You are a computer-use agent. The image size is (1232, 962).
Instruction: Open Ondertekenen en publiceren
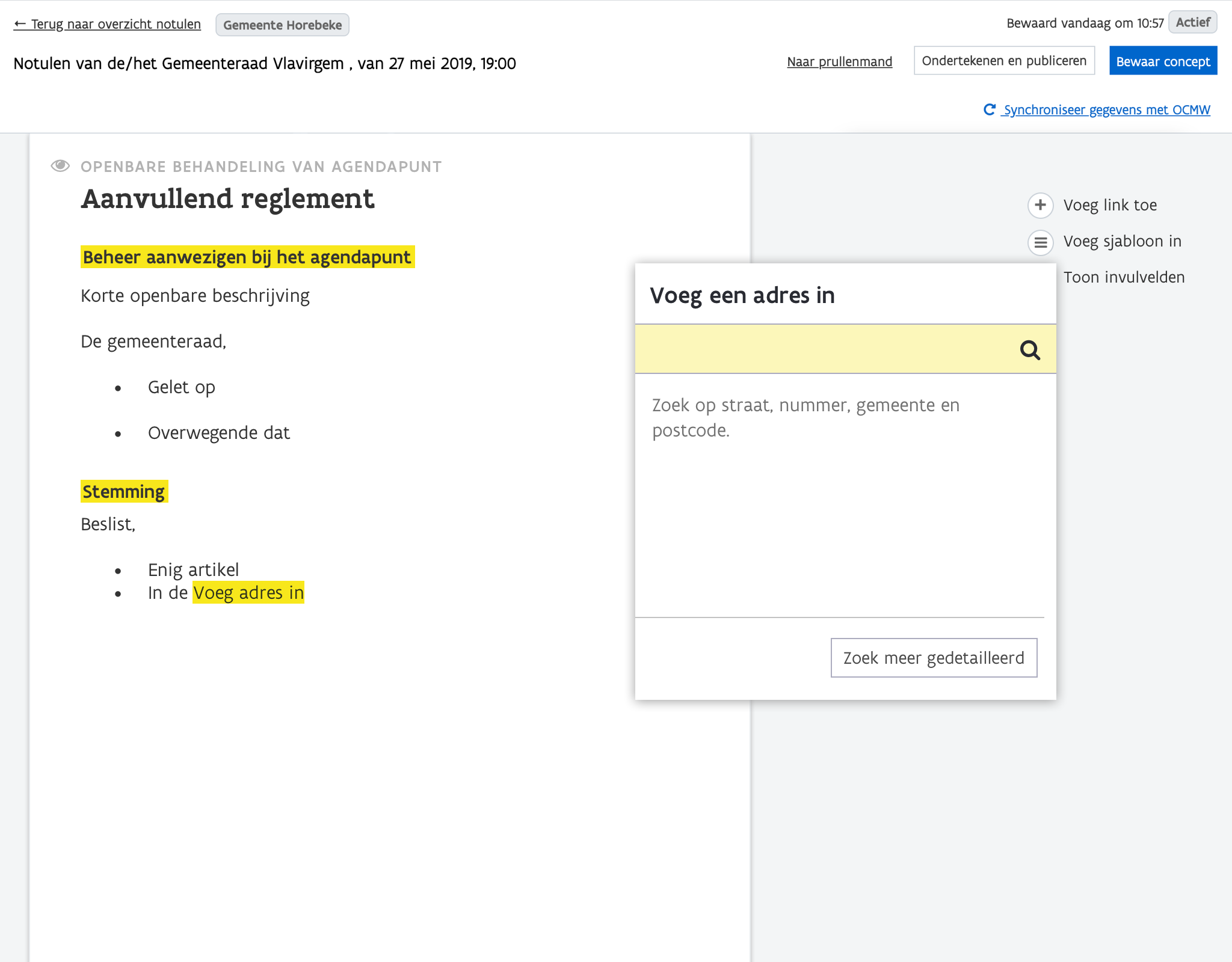pos(1003,61)
